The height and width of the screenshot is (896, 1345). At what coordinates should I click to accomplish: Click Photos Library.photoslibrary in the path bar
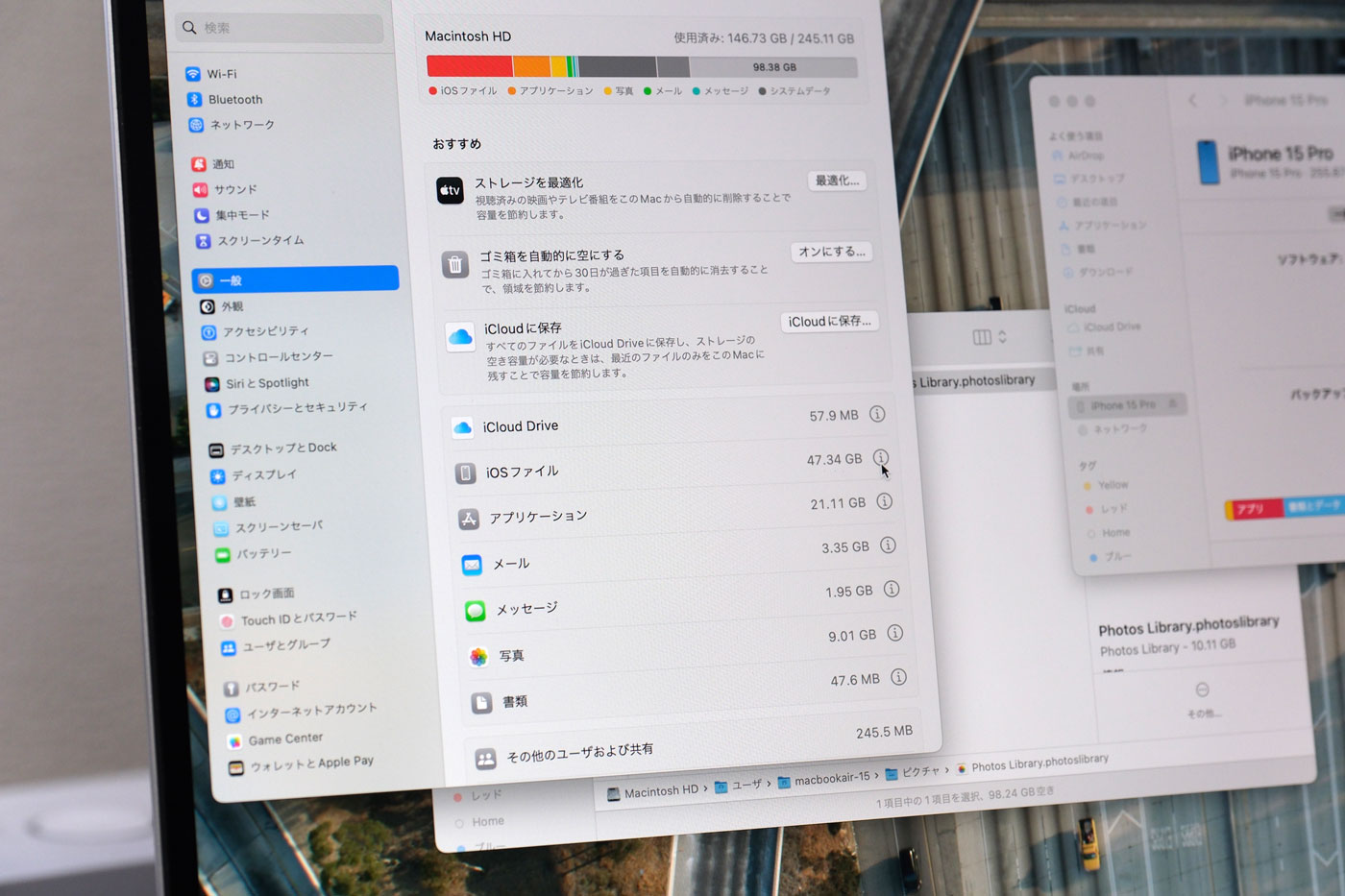tap(1032, 763)
